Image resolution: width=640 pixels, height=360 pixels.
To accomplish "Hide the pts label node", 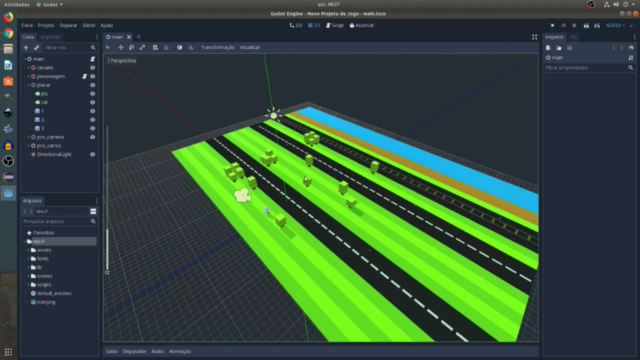I will click(93, 94).
